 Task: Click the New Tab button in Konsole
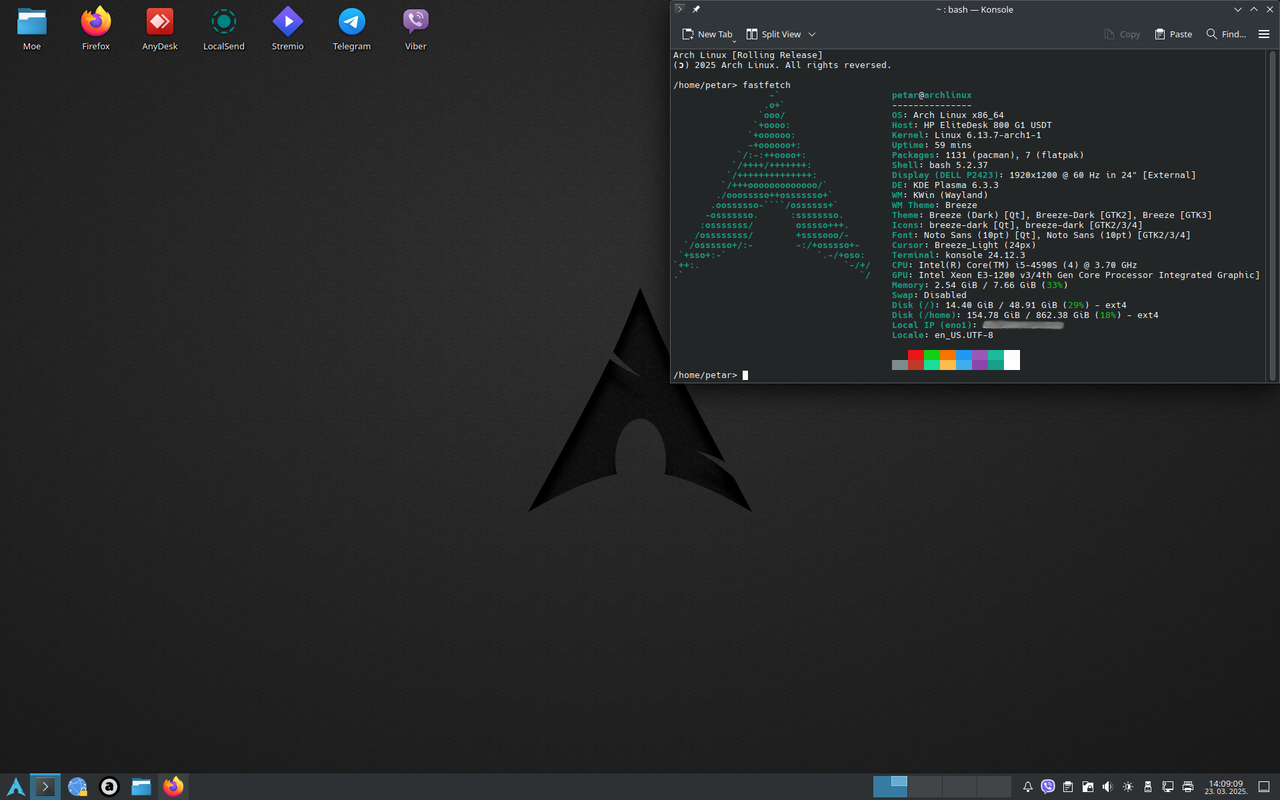pyautogui.click(x=708, y=34)
